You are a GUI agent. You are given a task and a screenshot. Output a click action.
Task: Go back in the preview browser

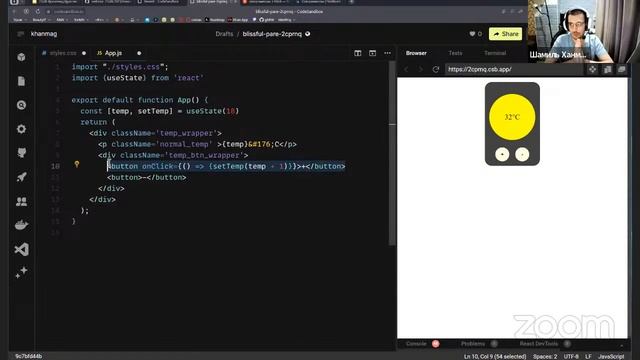coord(406,69)
